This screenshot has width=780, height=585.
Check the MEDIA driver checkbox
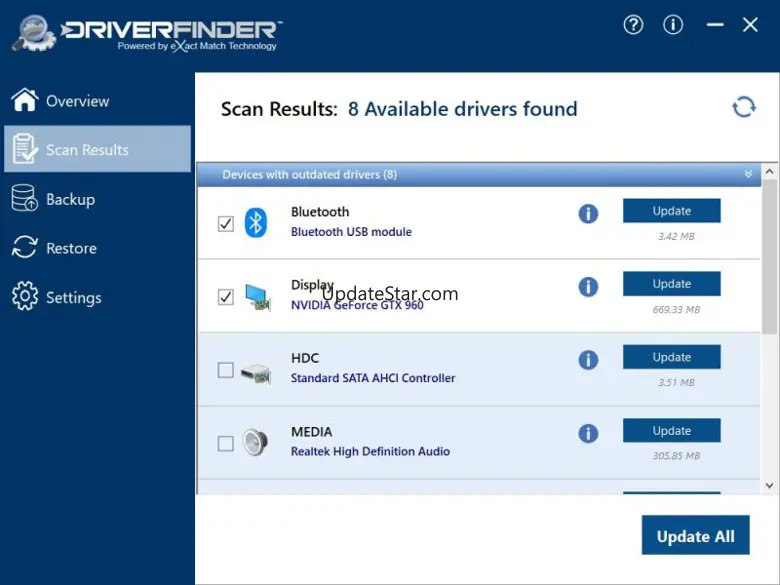pyautogui.click(x=226, y=443)
